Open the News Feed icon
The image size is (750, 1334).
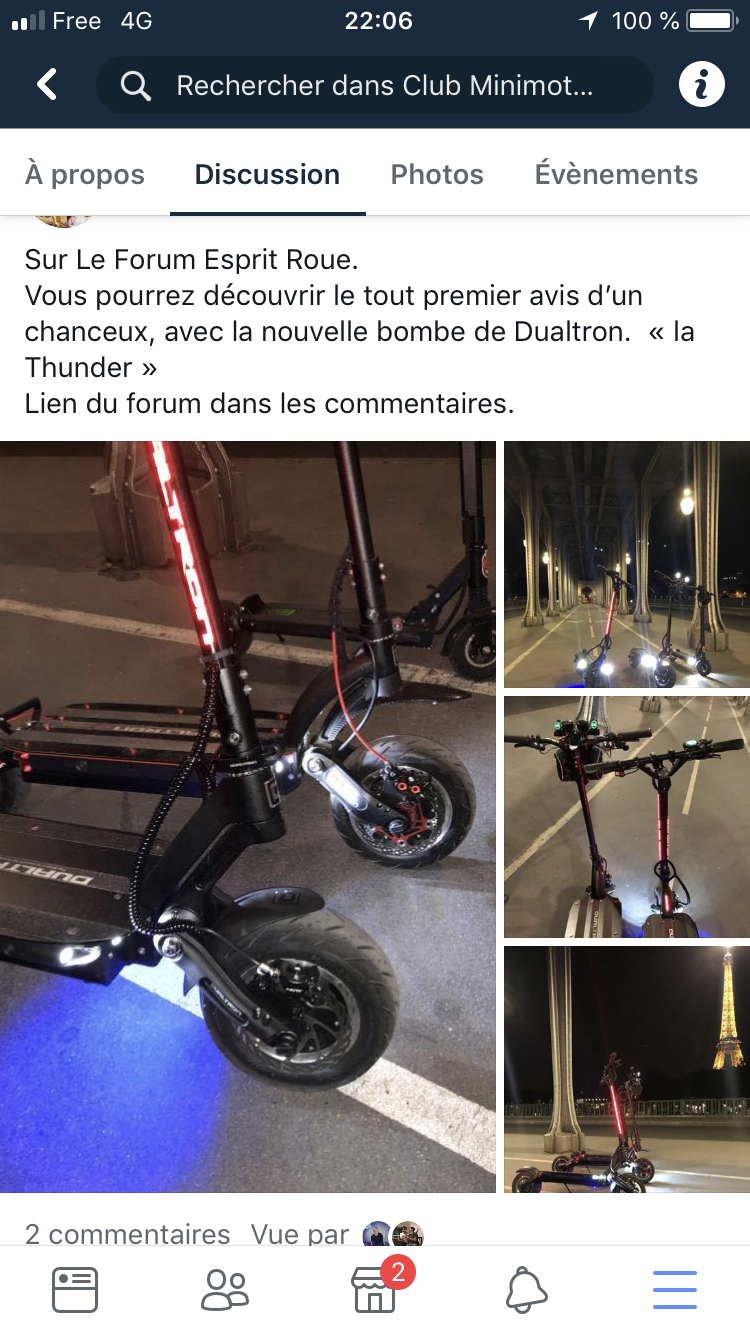point(75,1290)
